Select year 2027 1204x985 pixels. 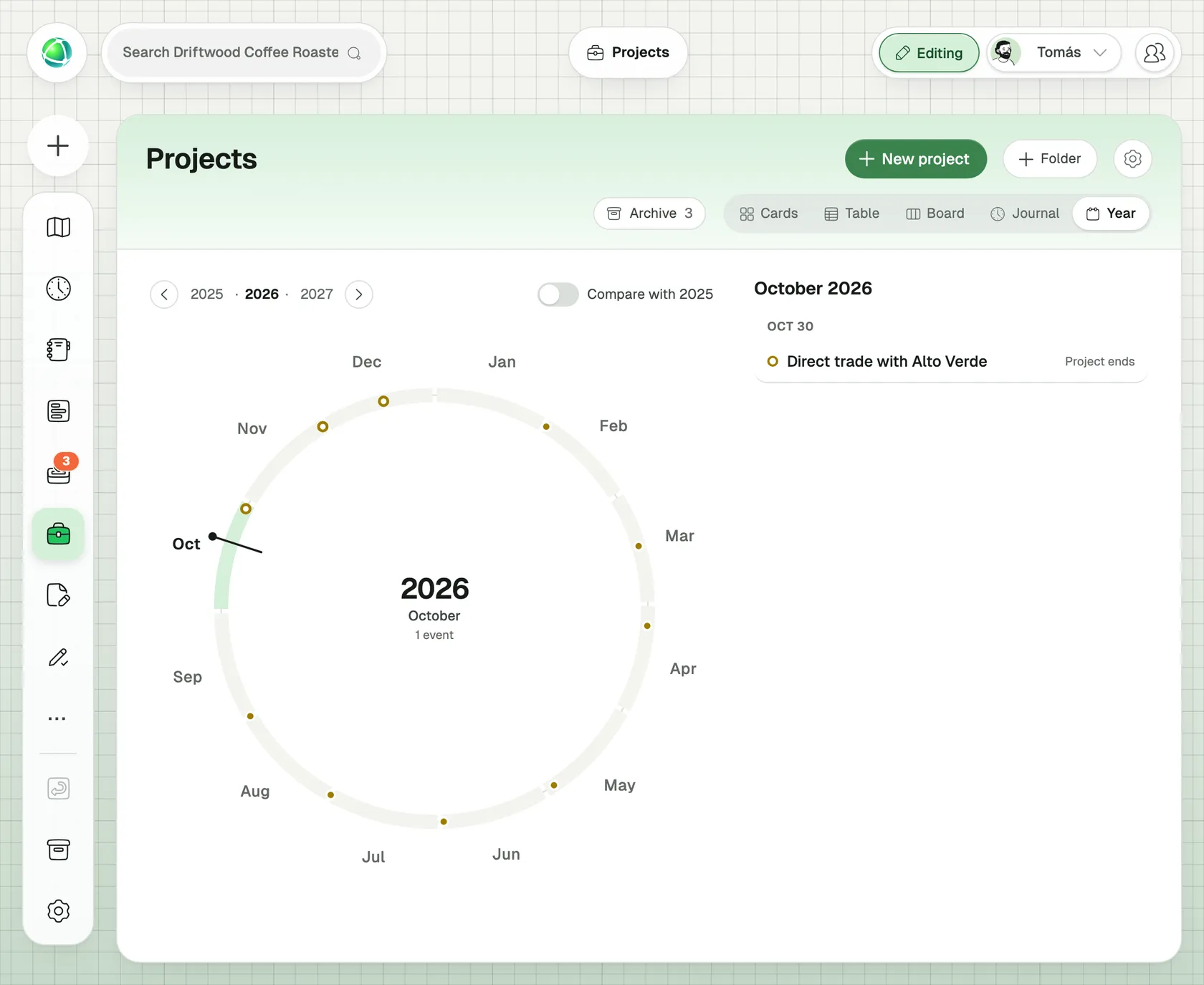point(317,294)
